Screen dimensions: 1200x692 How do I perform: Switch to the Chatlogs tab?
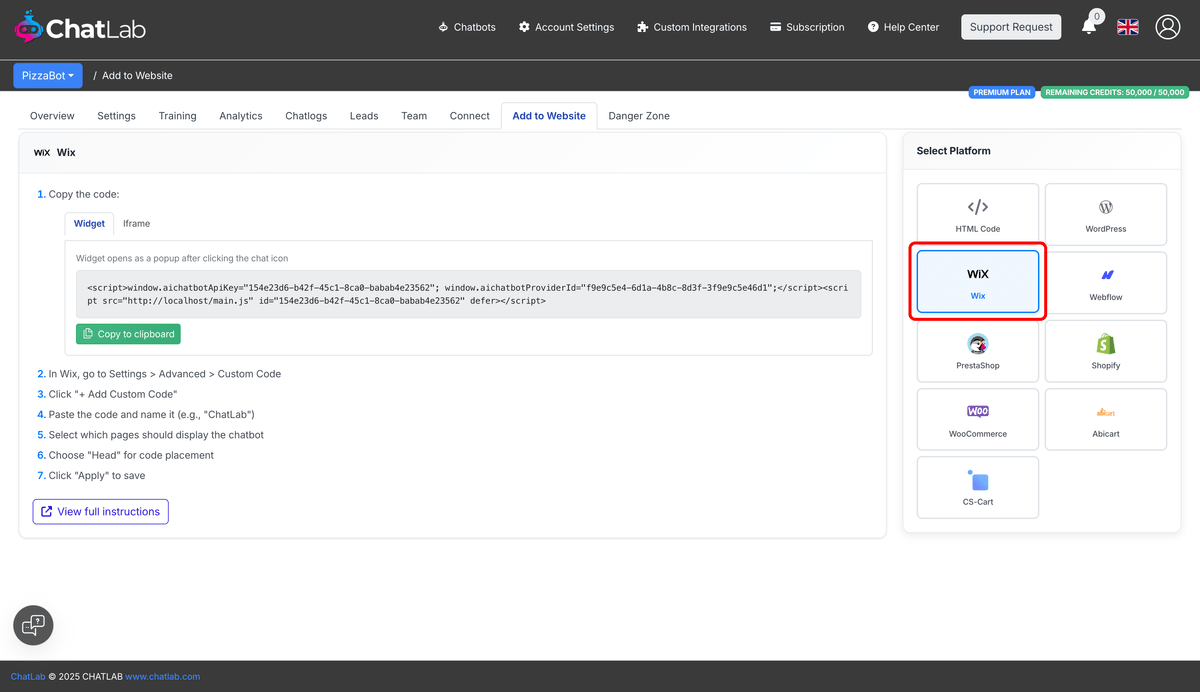[x=305, y=115]
